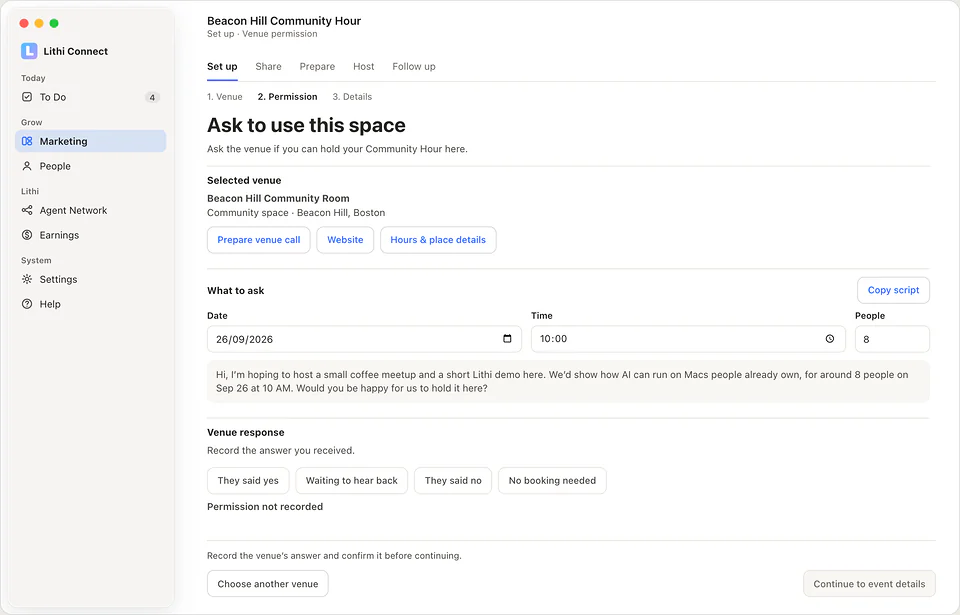
Task: Click the Permission not recorded status
Action: [x=265, y=507]
